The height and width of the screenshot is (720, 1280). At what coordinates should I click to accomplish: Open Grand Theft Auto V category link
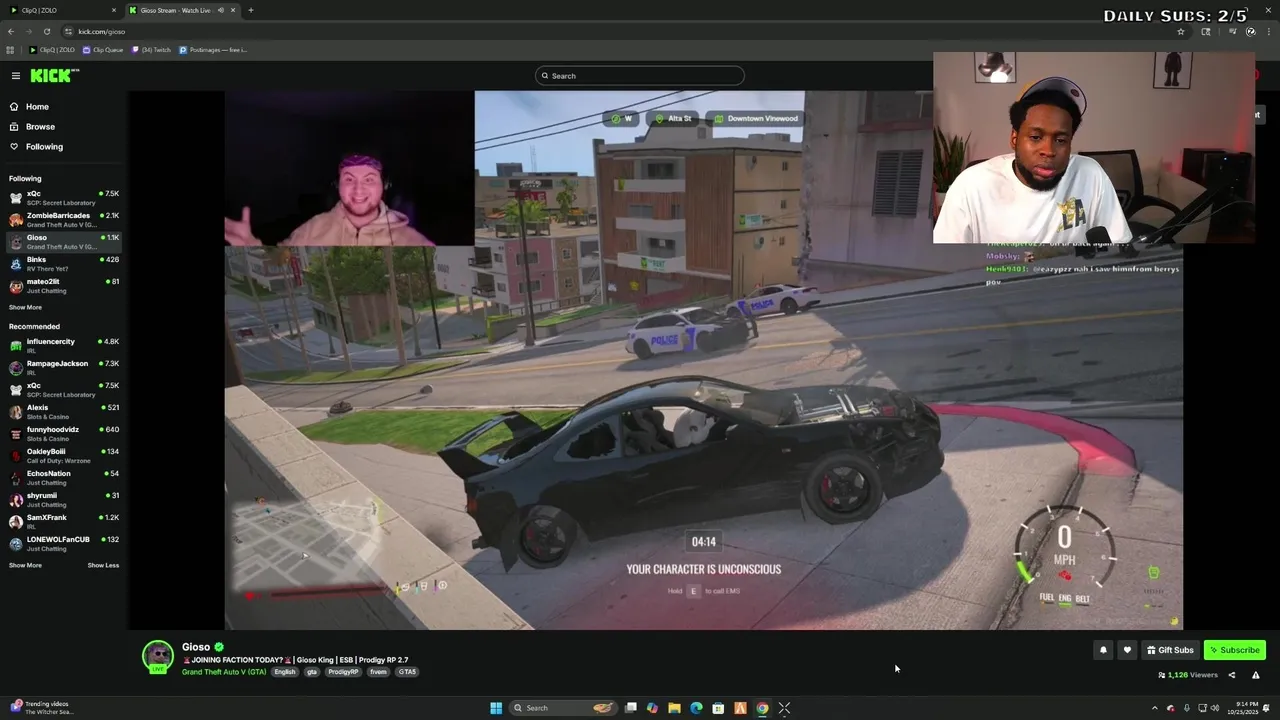224,672
